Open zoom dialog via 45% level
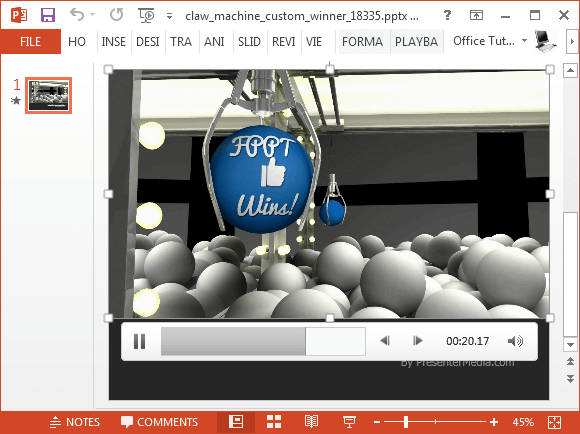The width and height of the screenshot is (580, 434). pos(523,422)
